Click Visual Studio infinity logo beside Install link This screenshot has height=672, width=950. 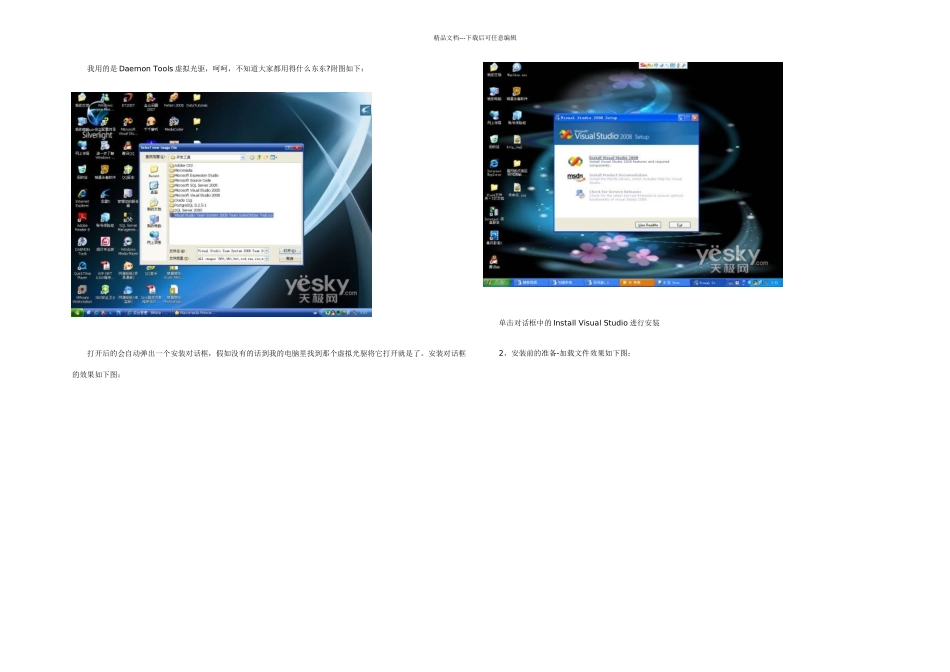pyautogui.click(x=575, y=161)
